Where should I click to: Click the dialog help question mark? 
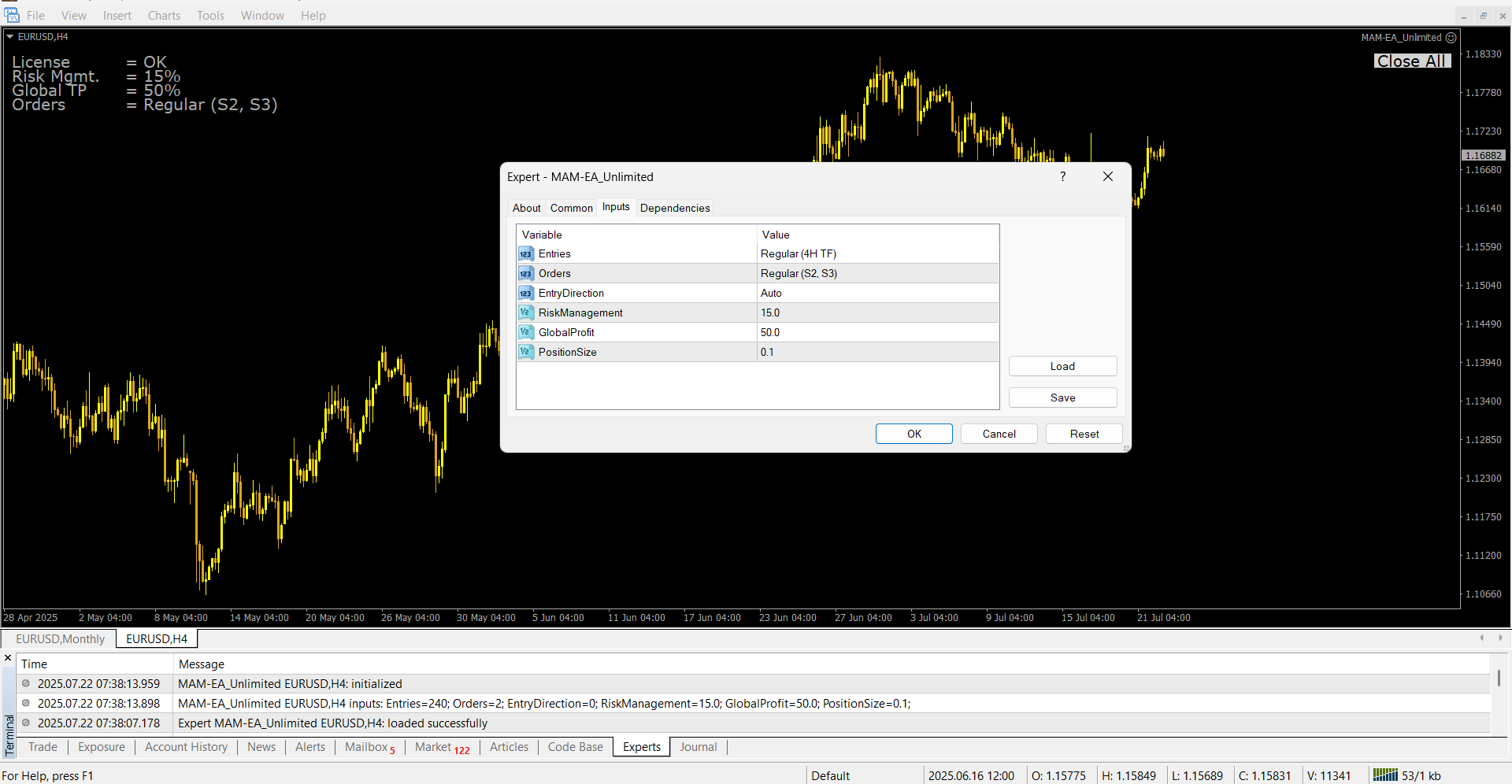(x=1063, y=177)
